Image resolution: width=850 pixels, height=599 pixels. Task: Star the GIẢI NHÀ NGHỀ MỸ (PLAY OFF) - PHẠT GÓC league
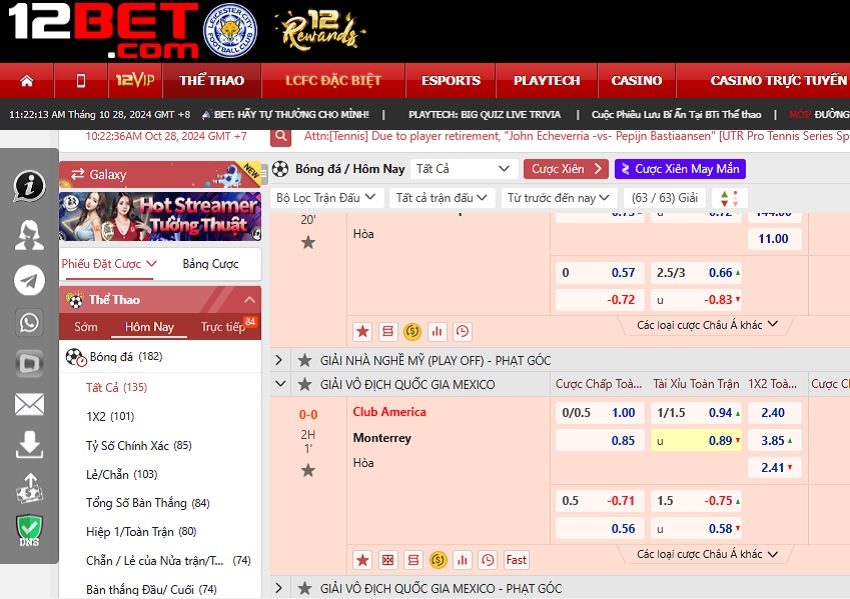coord(305,360)
